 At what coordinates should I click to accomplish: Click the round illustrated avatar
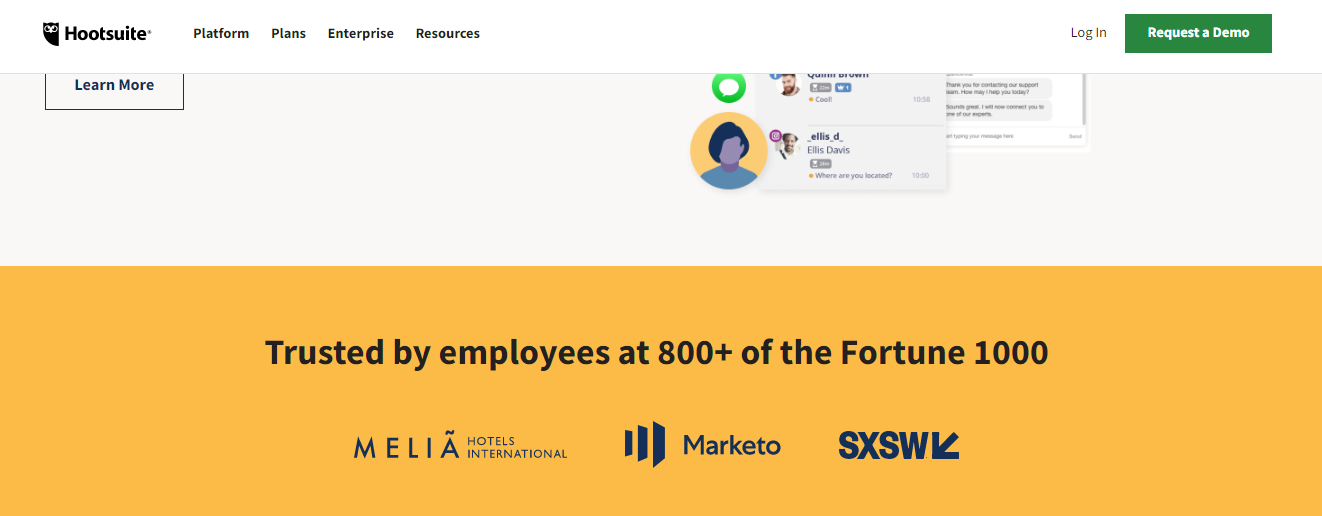729,151
